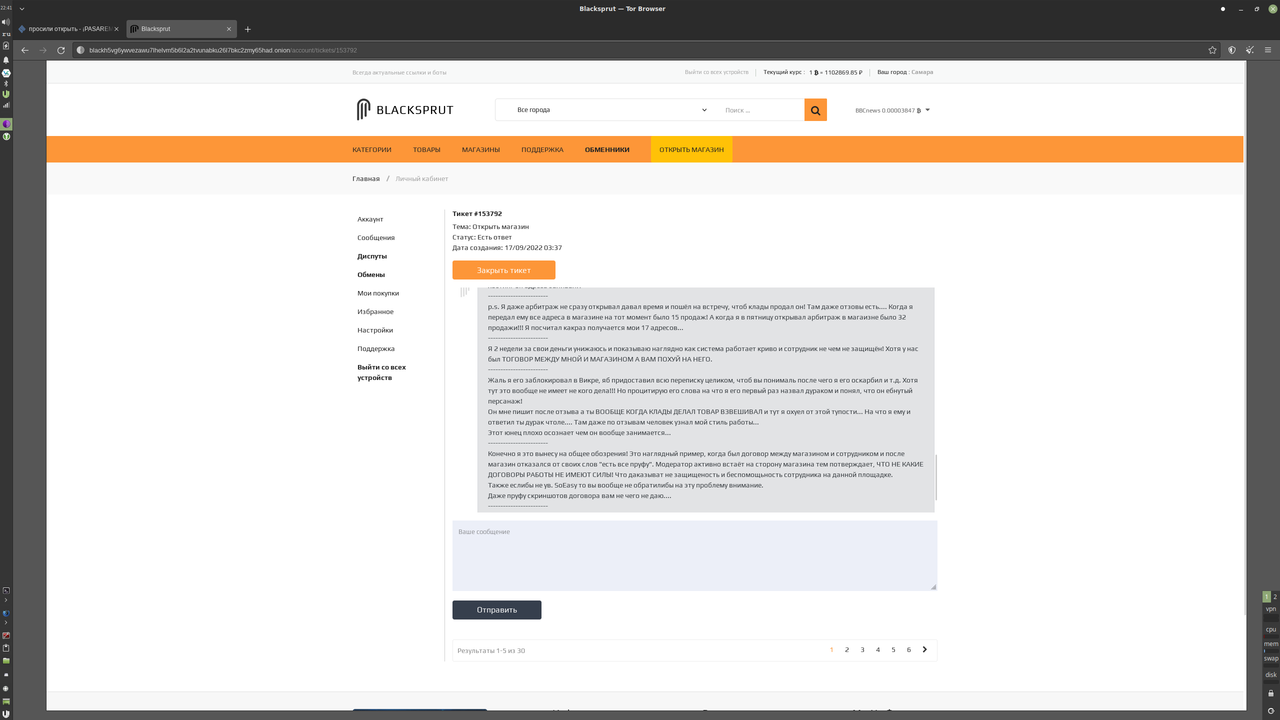Open 'Аккаунт' in the sidebar

(370, 219)
